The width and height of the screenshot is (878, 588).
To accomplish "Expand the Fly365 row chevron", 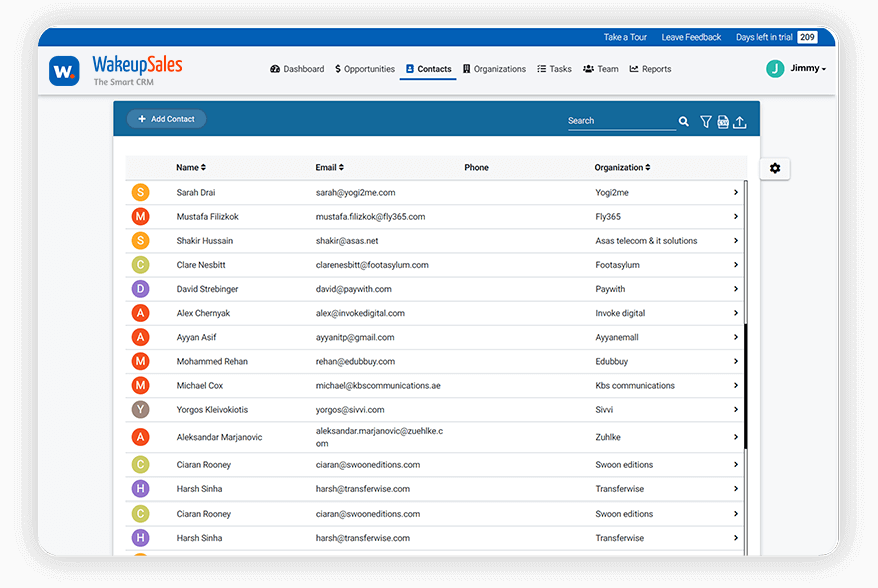I will click(x=736, y=217).
